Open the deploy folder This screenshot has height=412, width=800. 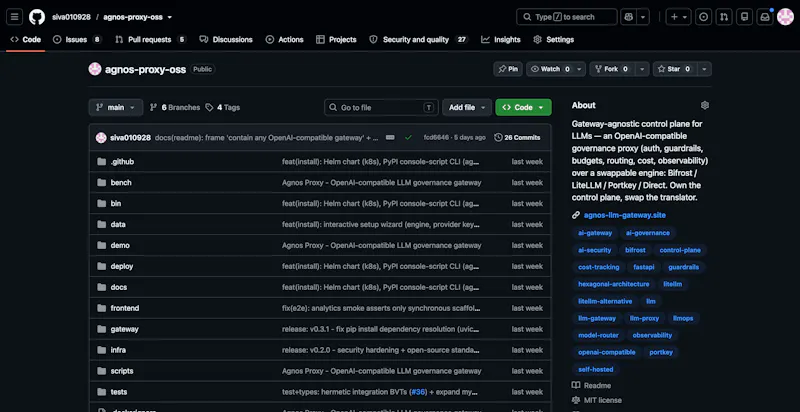(122, 266)
